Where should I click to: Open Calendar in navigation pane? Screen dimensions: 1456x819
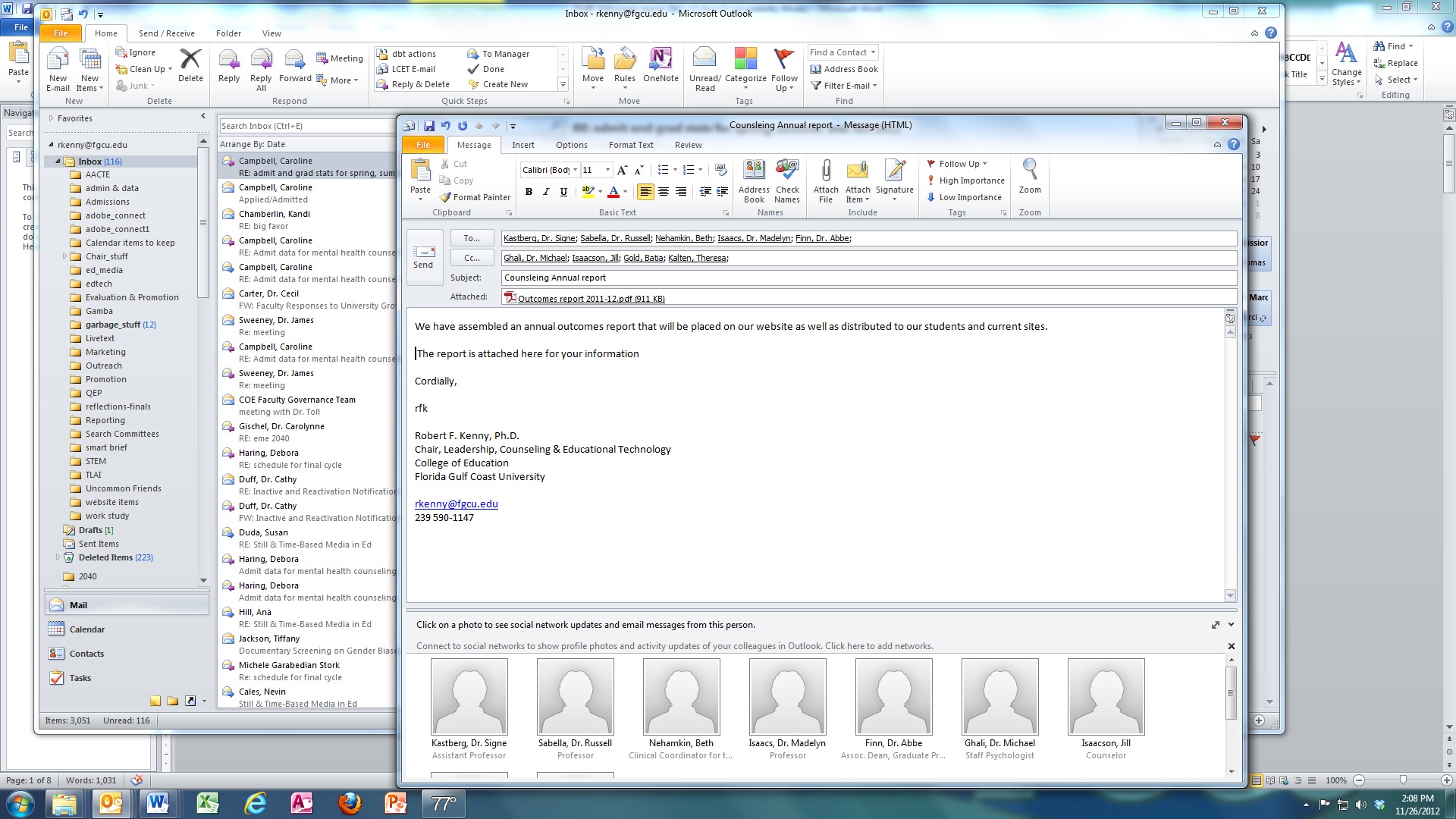(127, 629)
